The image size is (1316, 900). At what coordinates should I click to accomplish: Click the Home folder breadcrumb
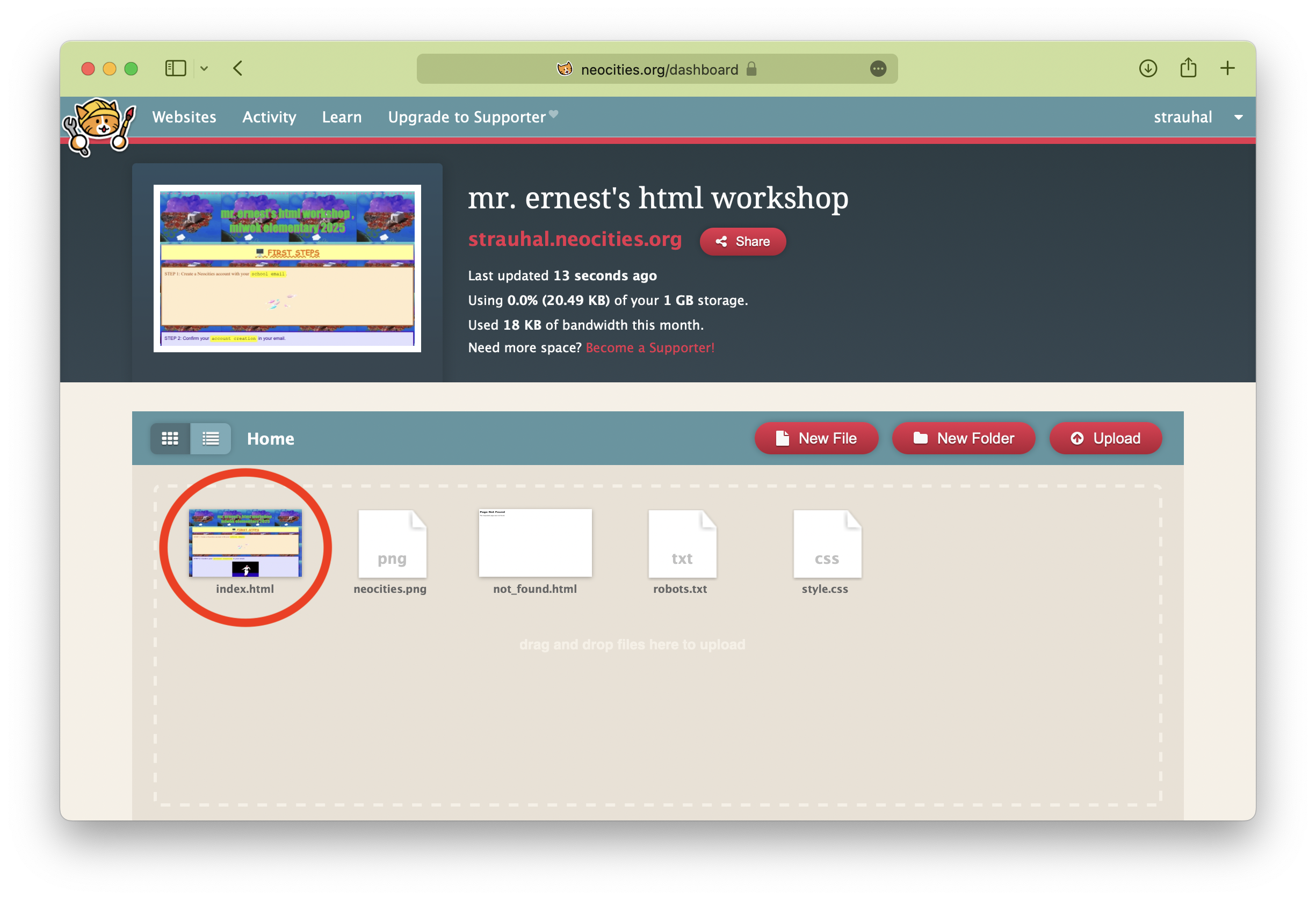click(271, 439)
